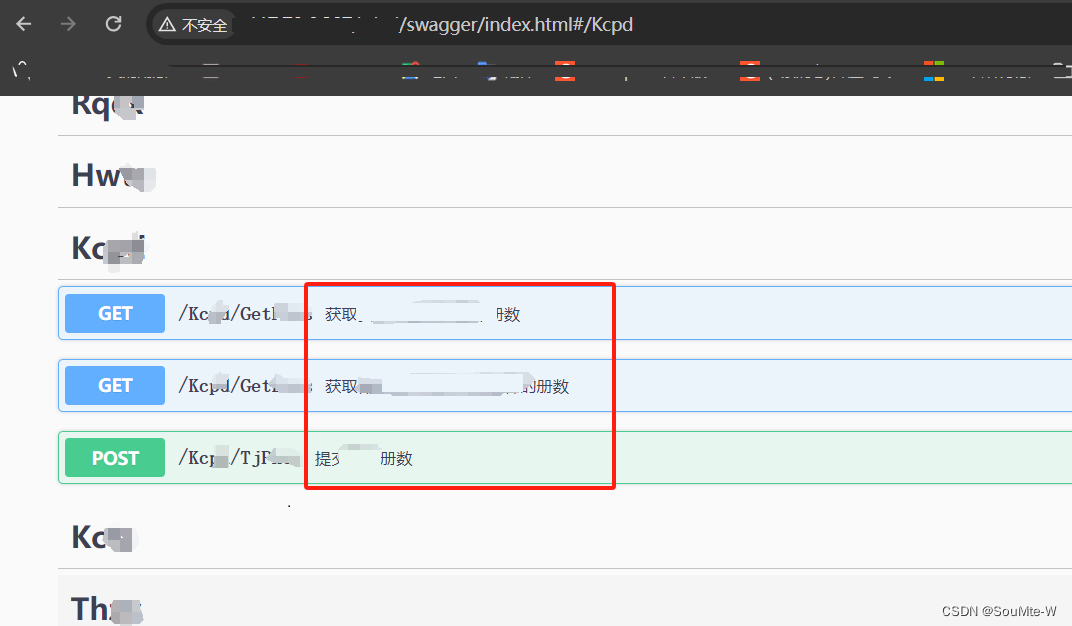1072x626 pixels.
Task: Go back with the browser back arrow
Action: tap(24, 25)
